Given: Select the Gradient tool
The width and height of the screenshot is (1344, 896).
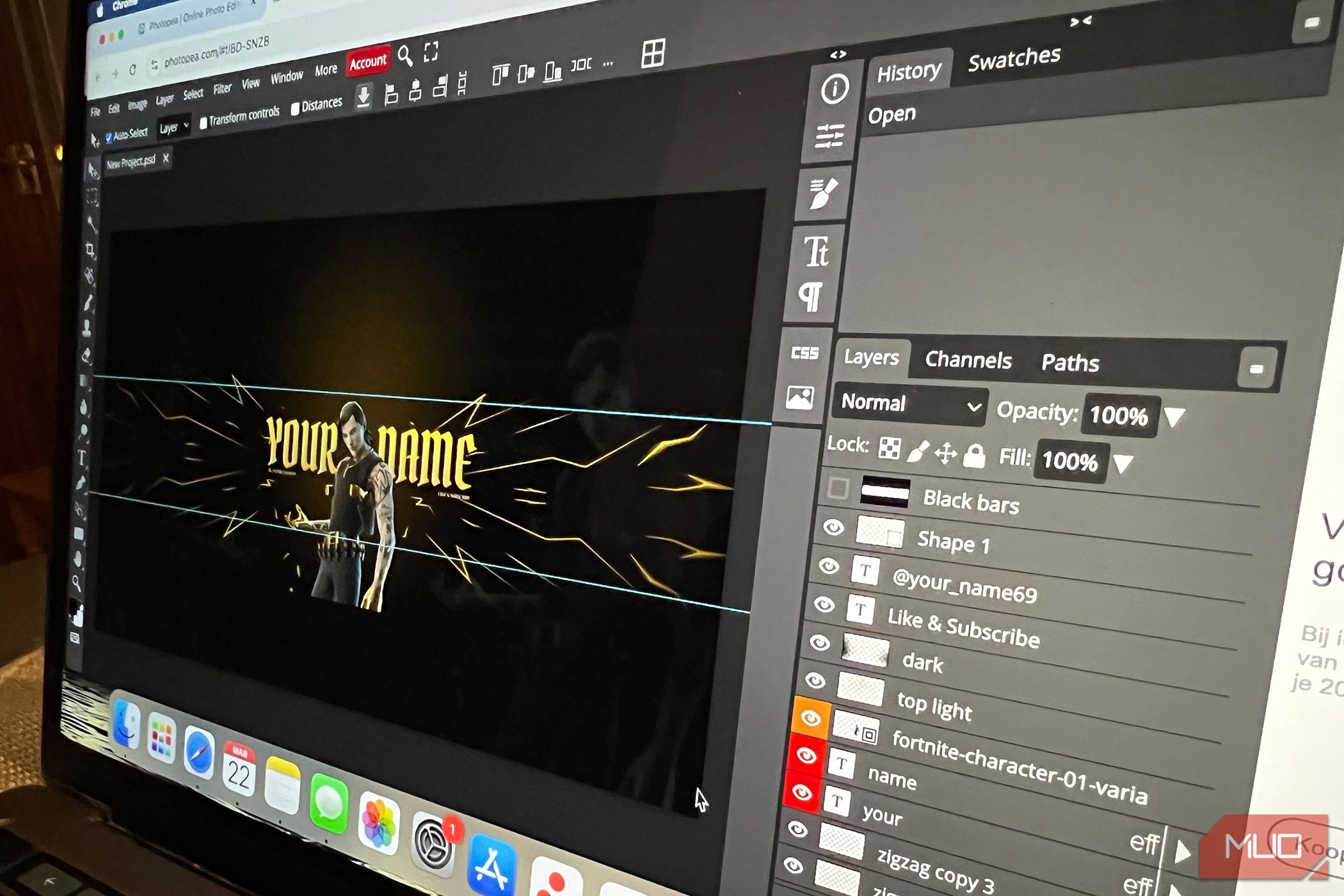Looking at the screenshot, I should pyautogui.click(x=85, y=381).
